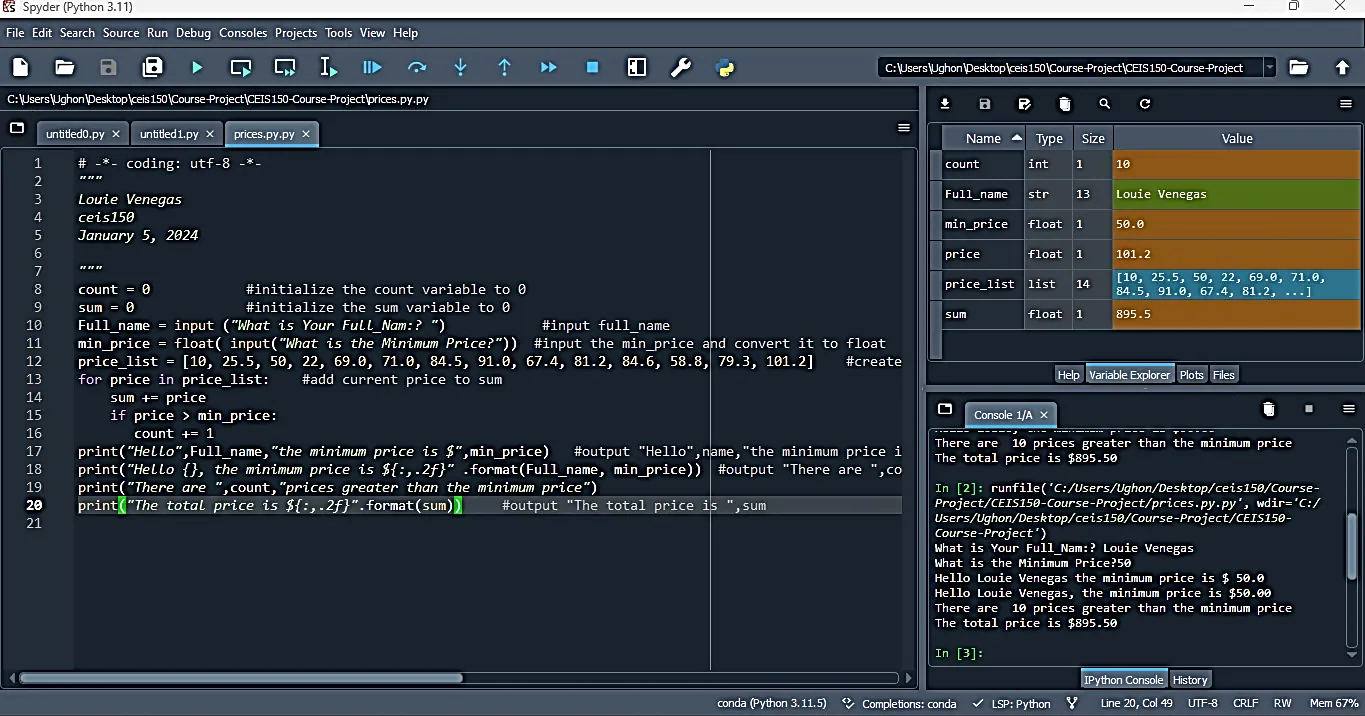The width and height of the screenshot is (1365, 716).
Task: Open PYTHONPATH manager python icon
Action: click(x=725, y=67)
